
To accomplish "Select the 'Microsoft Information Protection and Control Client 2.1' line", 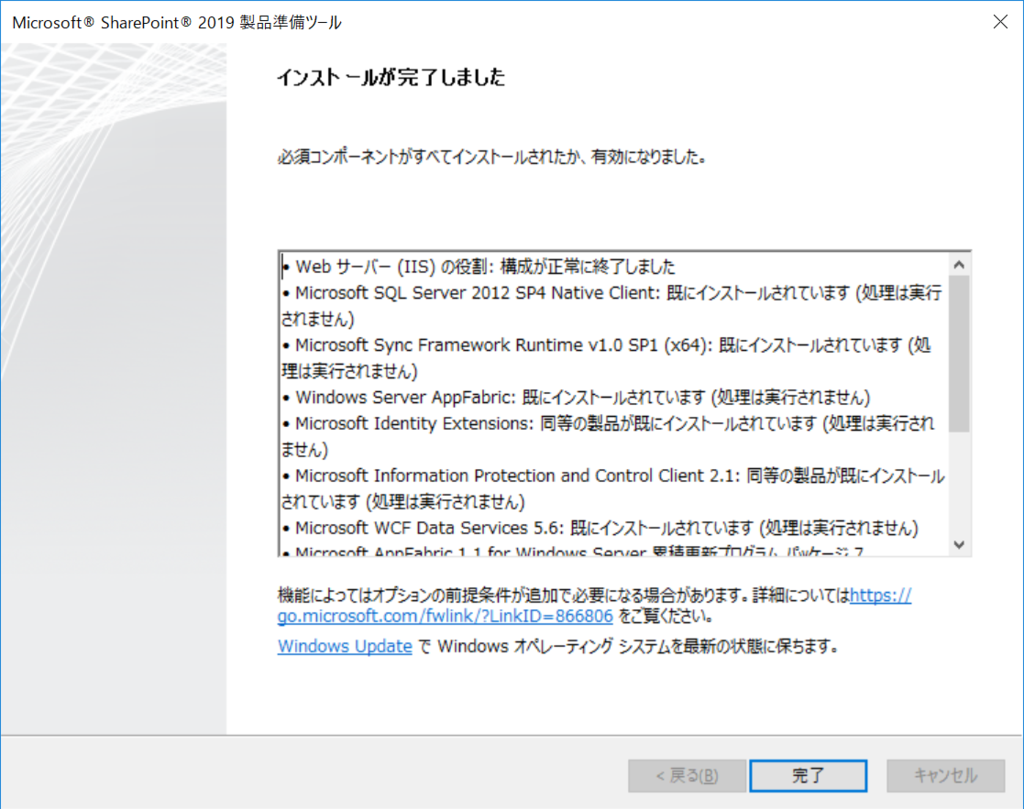I will point(613,488).
